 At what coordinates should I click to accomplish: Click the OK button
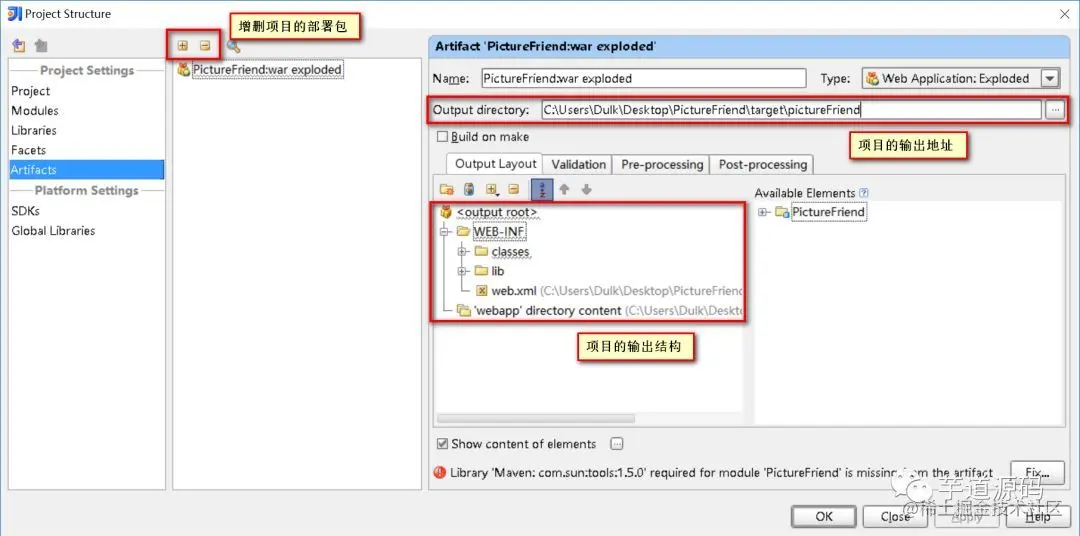[824, 516]
